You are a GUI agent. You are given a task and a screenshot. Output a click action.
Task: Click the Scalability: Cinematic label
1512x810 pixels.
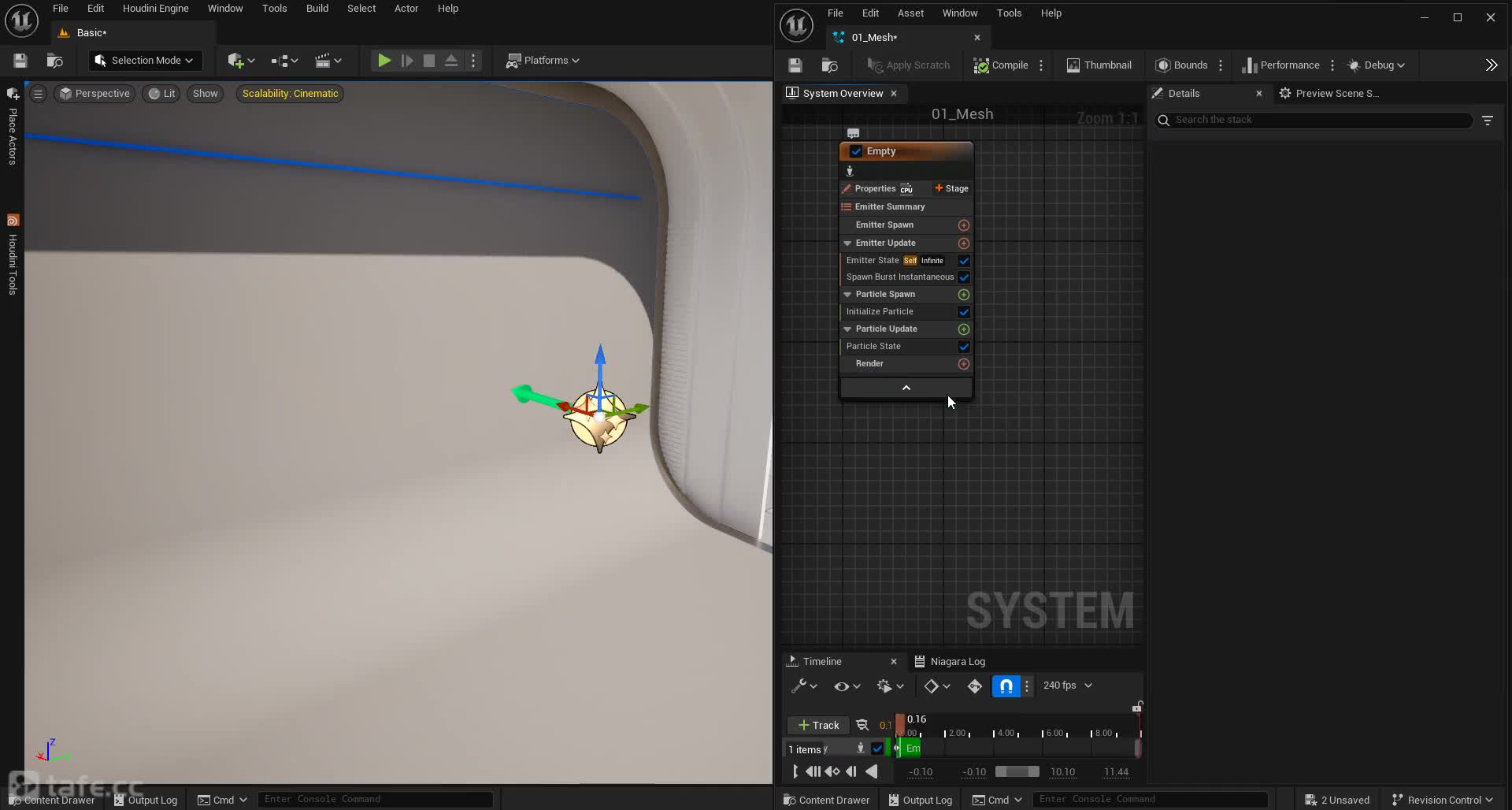click(x=290, y=94)
